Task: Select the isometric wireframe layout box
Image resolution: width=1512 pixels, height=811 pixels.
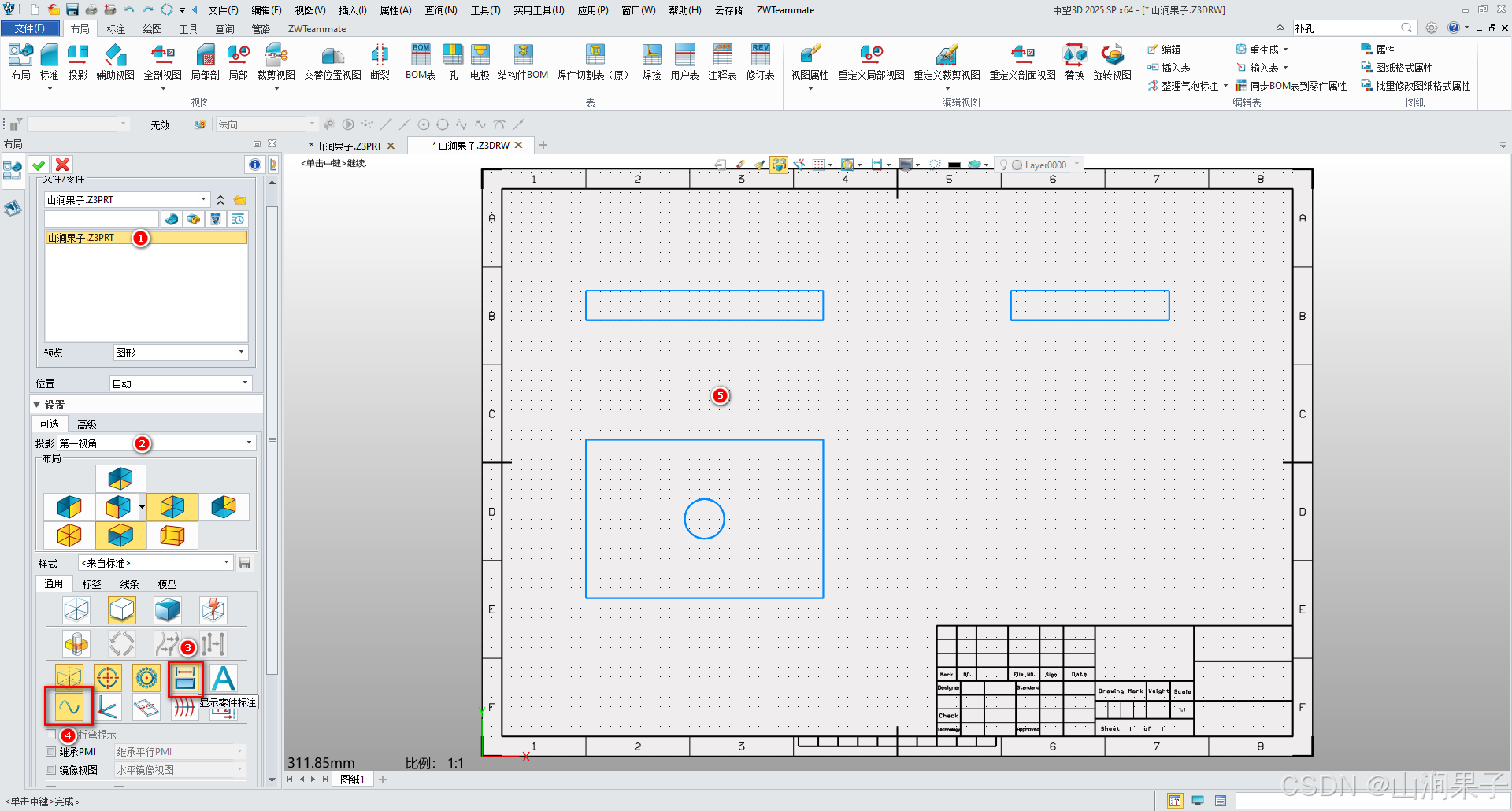Action: [172, 535]
